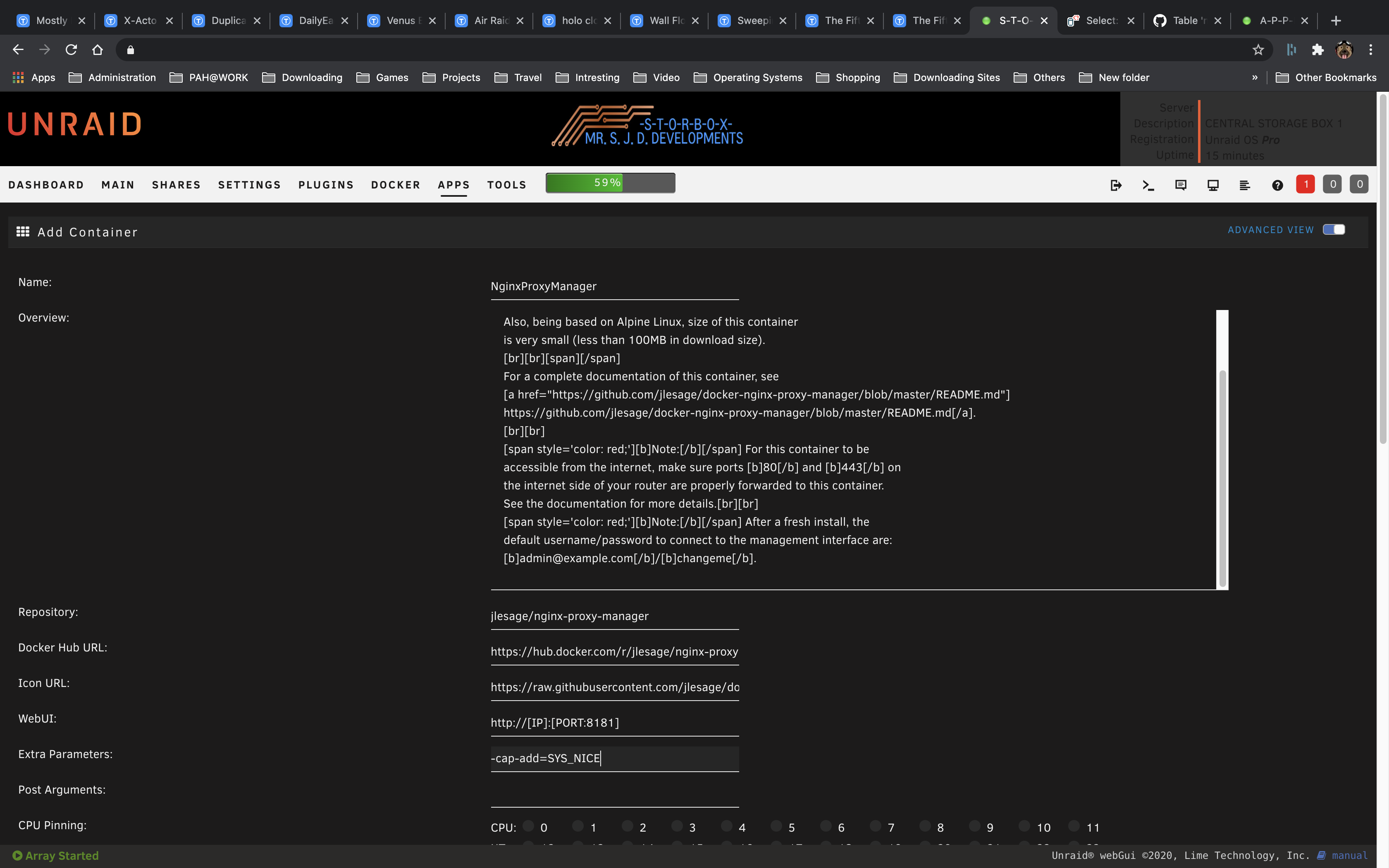
Task: Open the DASHBOARD menu item
Action: click(46, 185)
